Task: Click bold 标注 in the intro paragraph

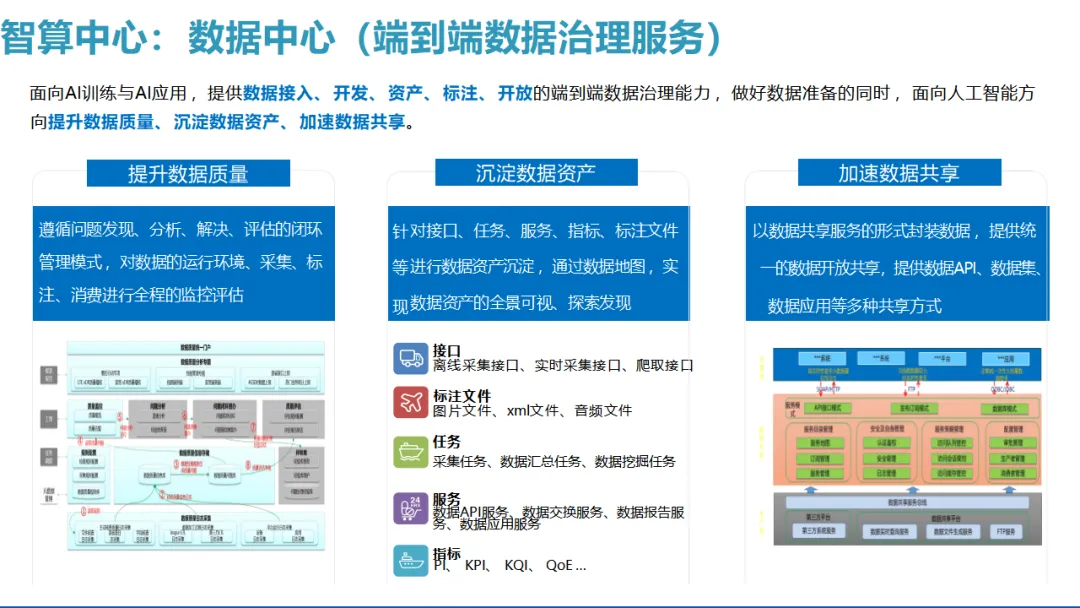Action: tap(460, 93)
